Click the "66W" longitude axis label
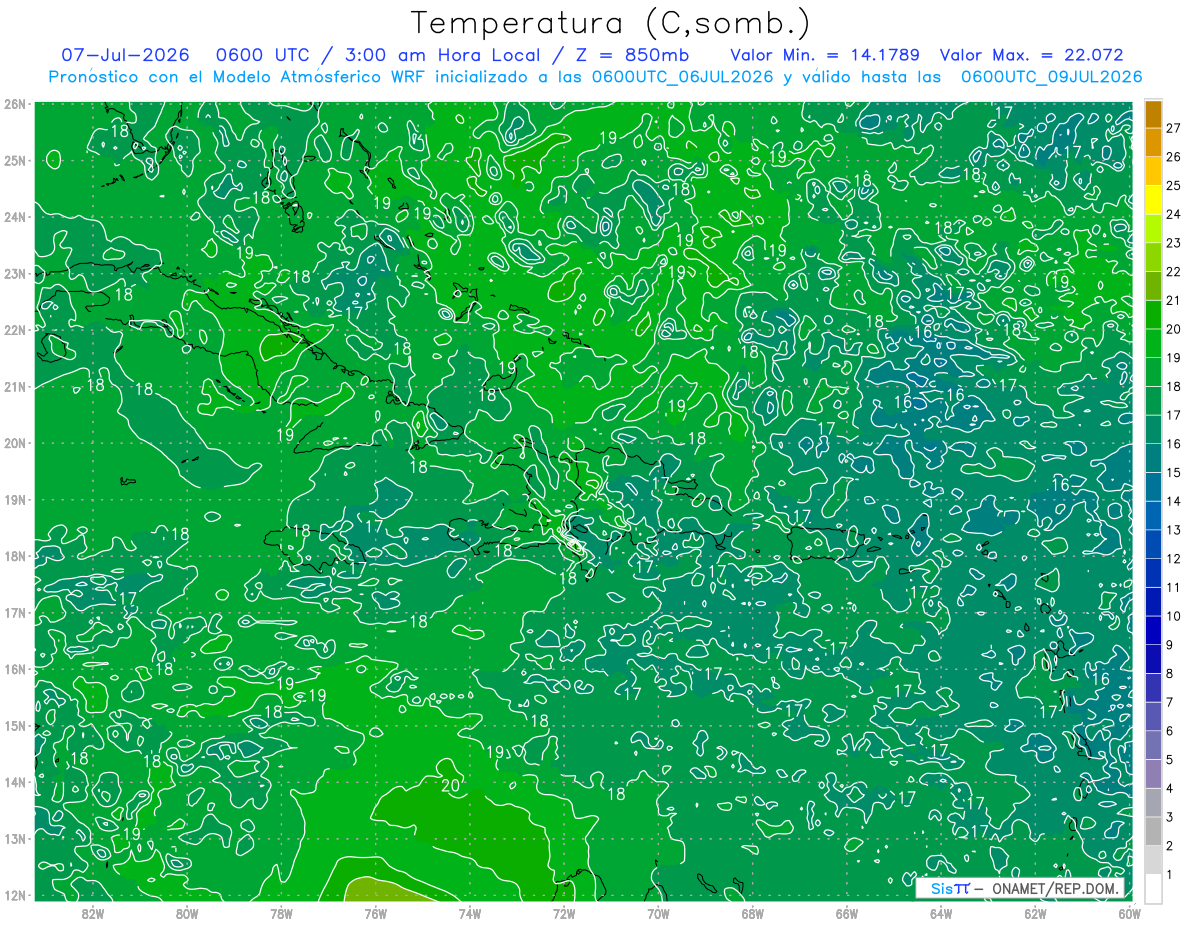The width and height of the screenshot is (1200, 927). pyautogui.click(x=847, y=914)
